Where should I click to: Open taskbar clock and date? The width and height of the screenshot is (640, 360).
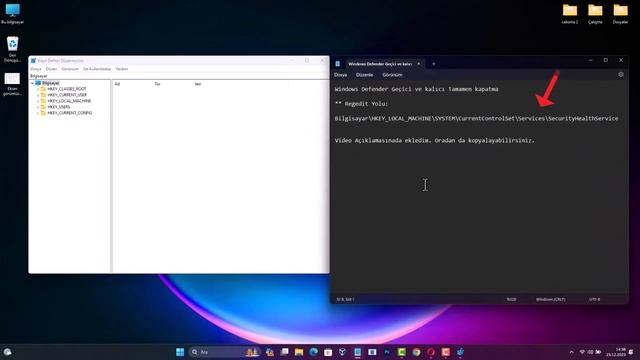(x=616, y=352)
